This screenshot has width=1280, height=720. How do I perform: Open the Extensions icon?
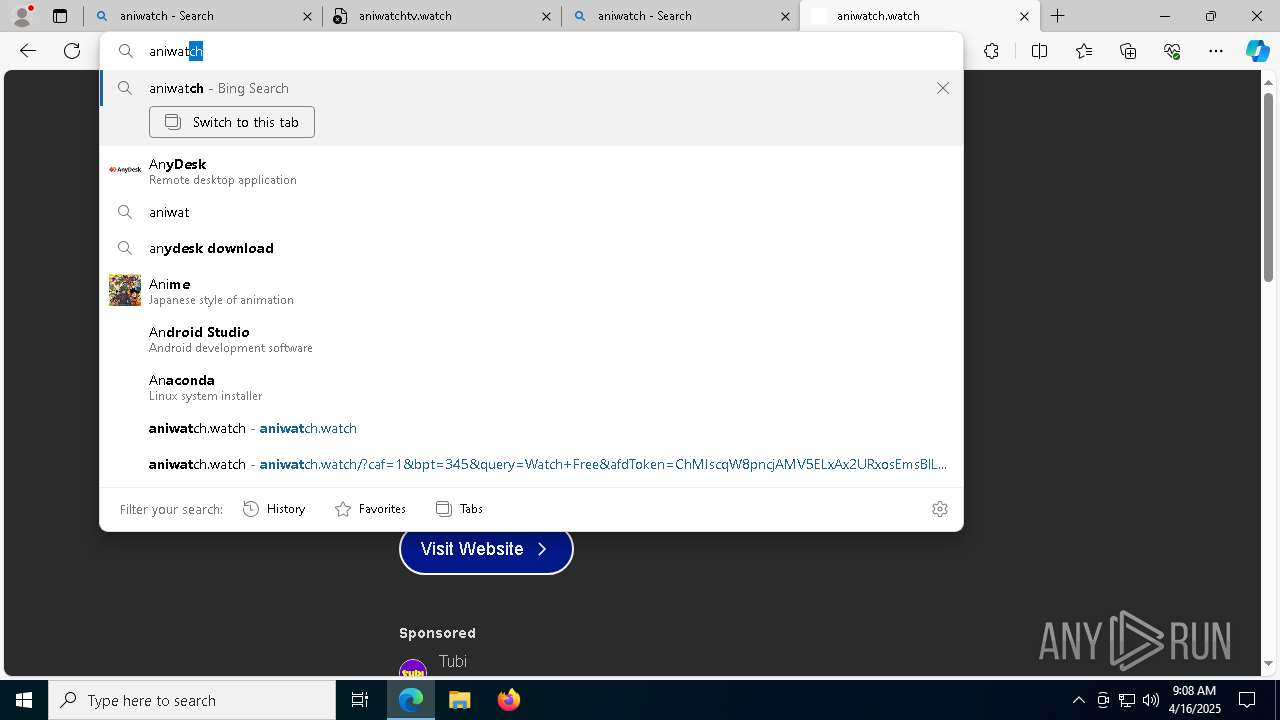991,51
